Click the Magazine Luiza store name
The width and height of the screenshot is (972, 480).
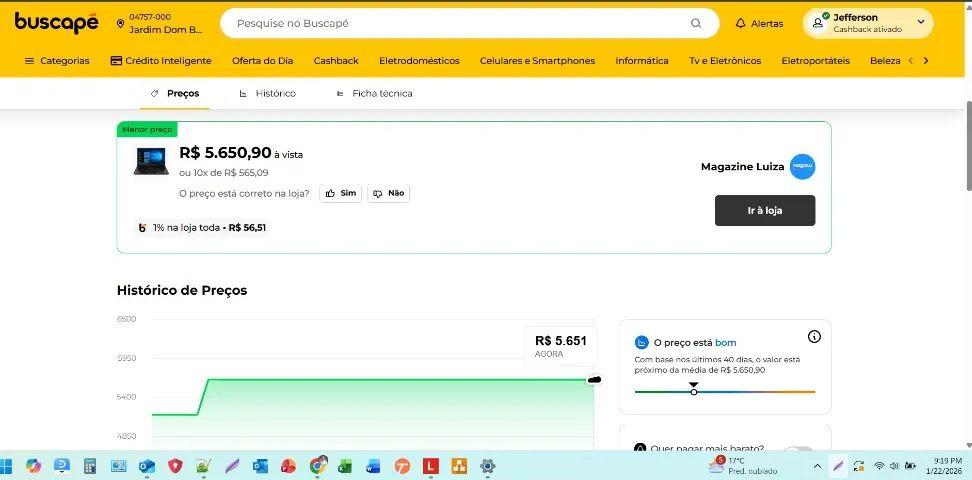742,167
